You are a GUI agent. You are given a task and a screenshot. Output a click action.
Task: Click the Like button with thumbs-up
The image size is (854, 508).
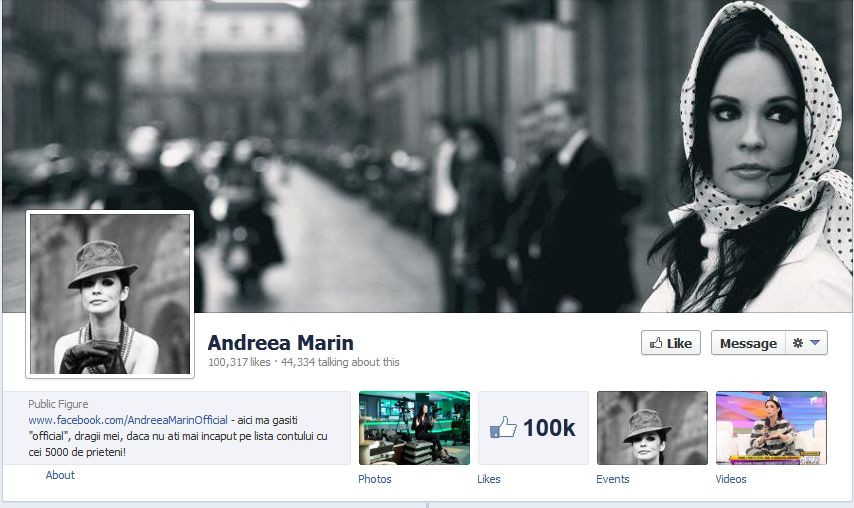pyautogui.click(x=670, y=343)
